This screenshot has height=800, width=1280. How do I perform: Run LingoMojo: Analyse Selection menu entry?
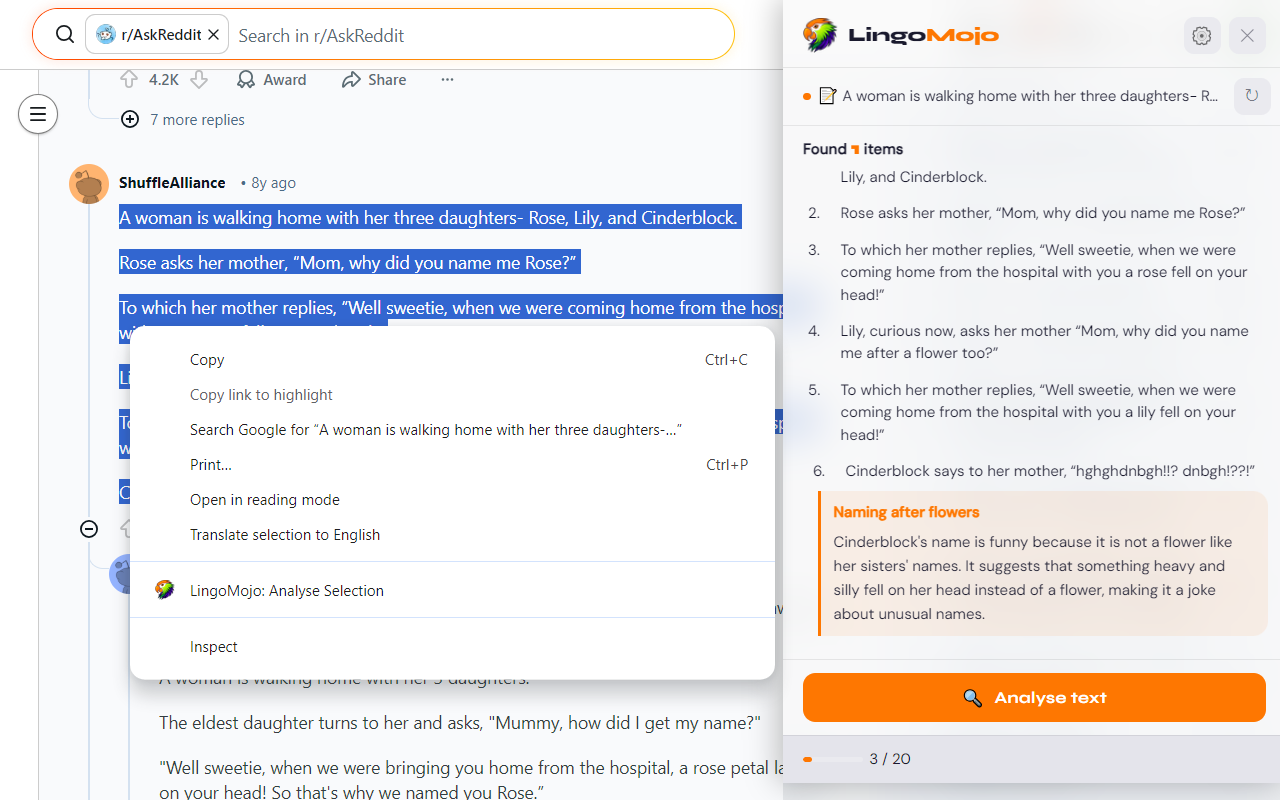(452, 591)
